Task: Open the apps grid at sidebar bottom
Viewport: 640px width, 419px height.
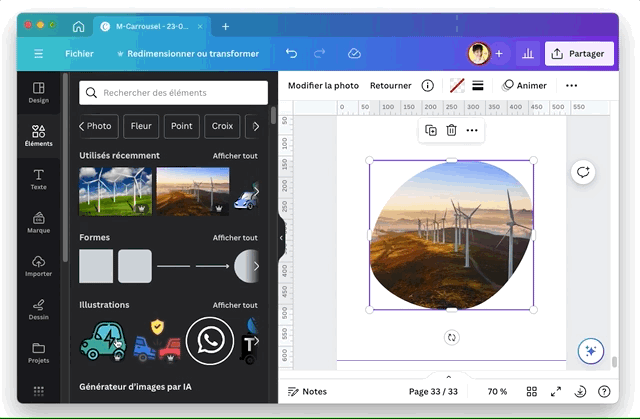Action: [38, 391]
